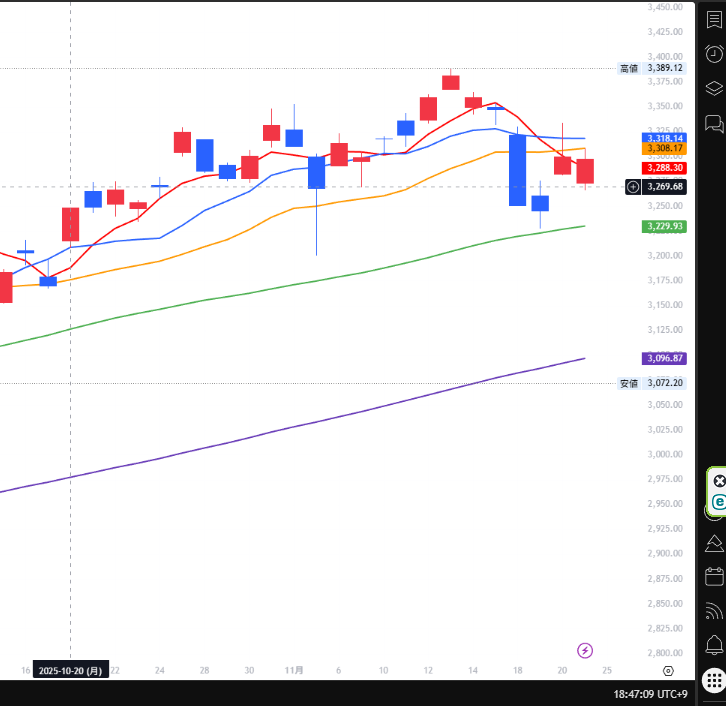The height and width of the screenshot is (706, 726).
Task: Open the news feed broadcast icon
Action: point(714,610)
